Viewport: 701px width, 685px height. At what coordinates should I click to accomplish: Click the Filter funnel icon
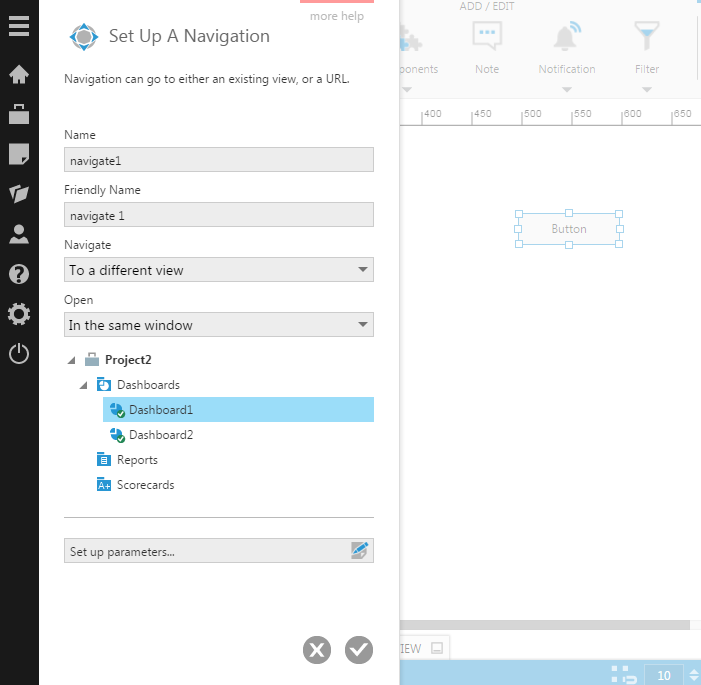pyautogui.click(x=646, y=36)
